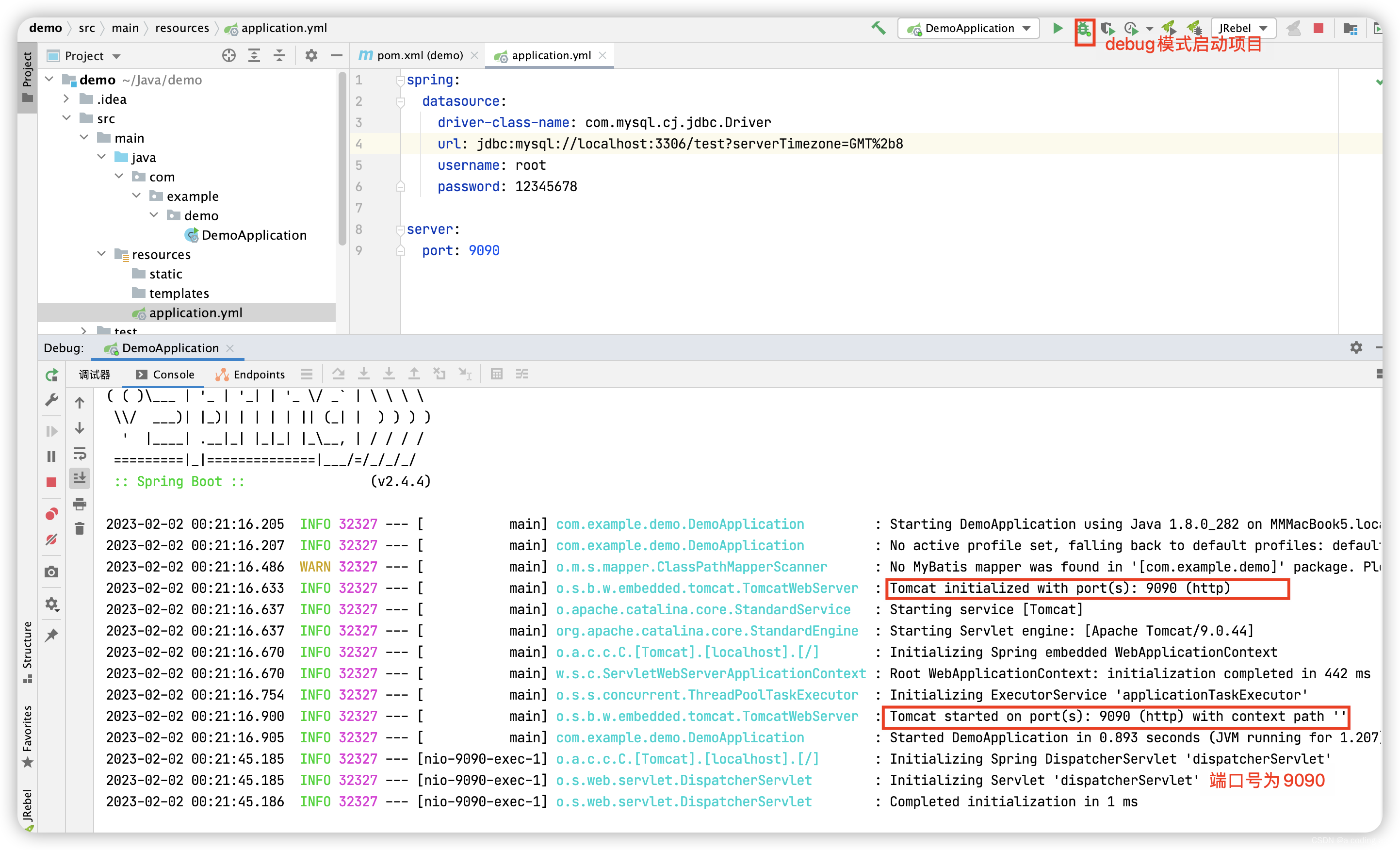Toggle mute breakpoints icon
The width and height of the screenshot is (1400, 850).
tap(52, 540)
